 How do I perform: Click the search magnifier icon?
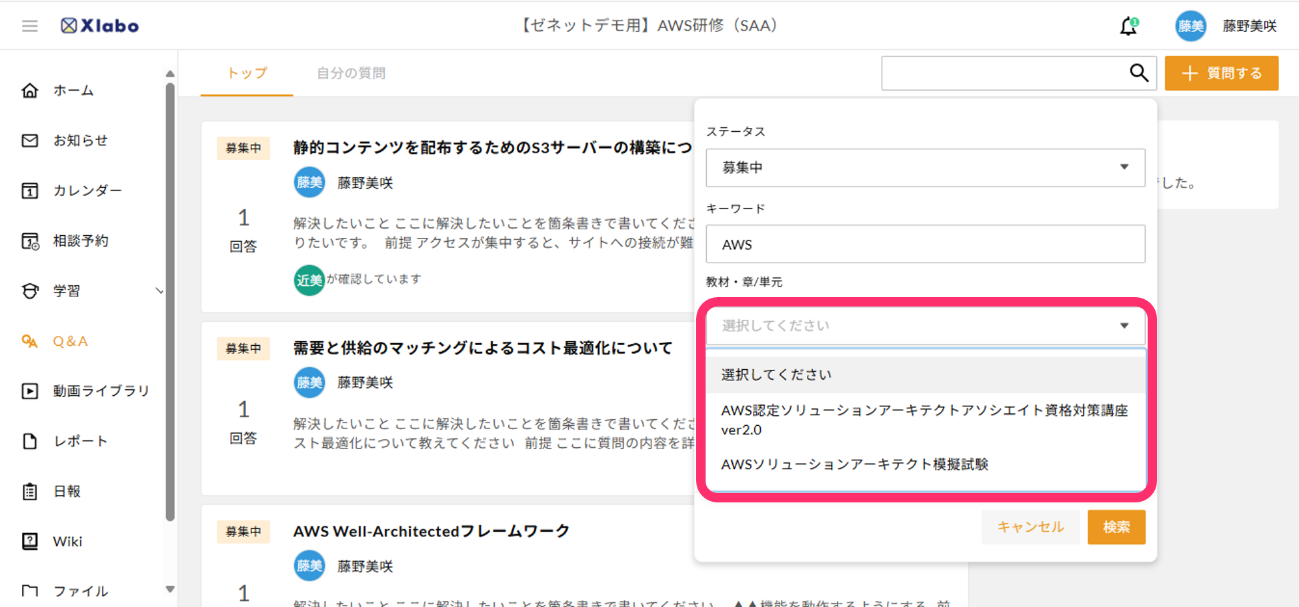pos(1139,72)
